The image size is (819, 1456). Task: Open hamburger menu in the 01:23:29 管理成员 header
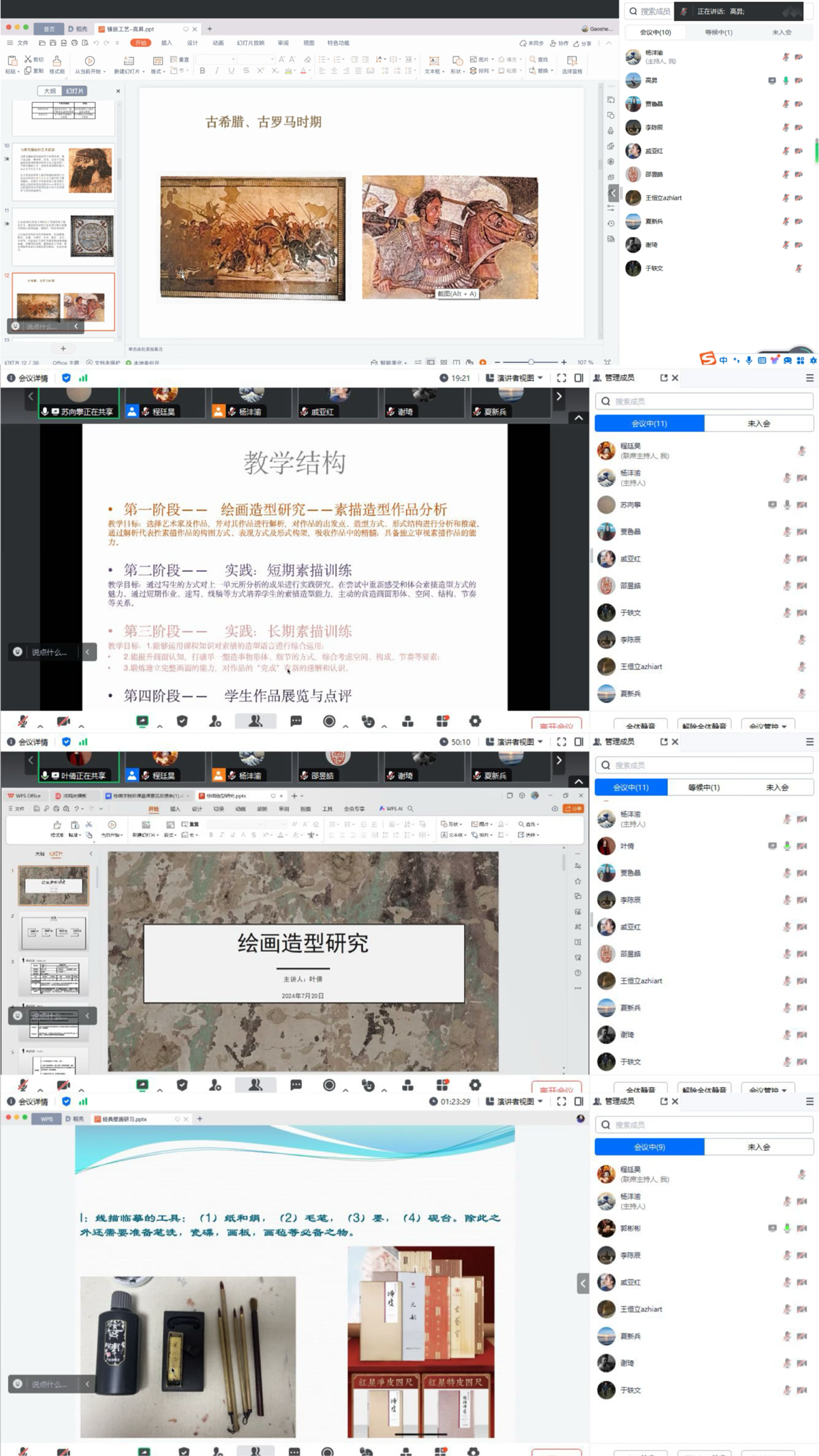point(809,1101)
